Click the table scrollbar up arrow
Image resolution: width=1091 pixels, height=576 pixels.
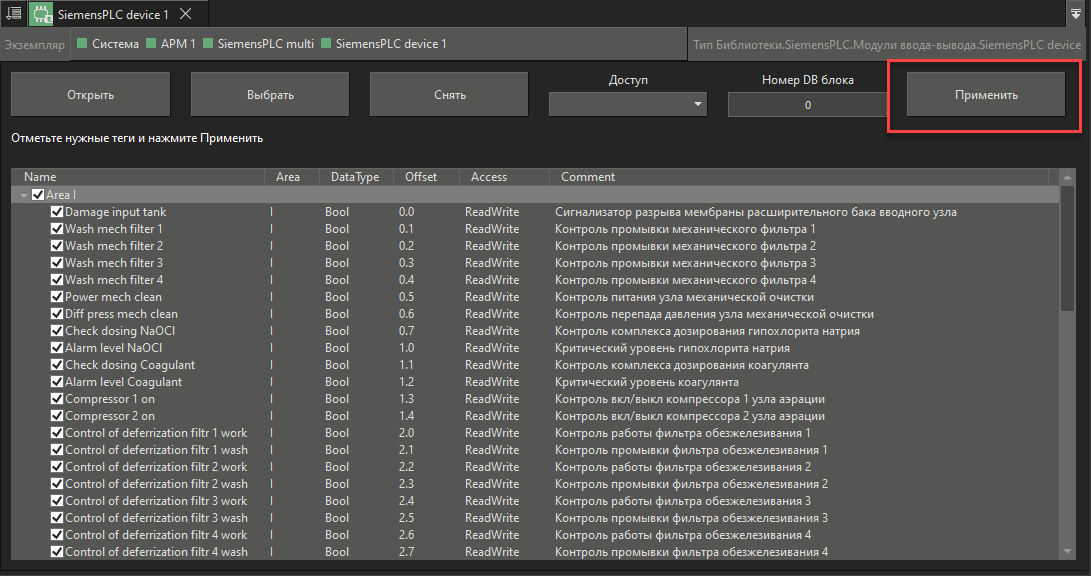point(1068,178)
